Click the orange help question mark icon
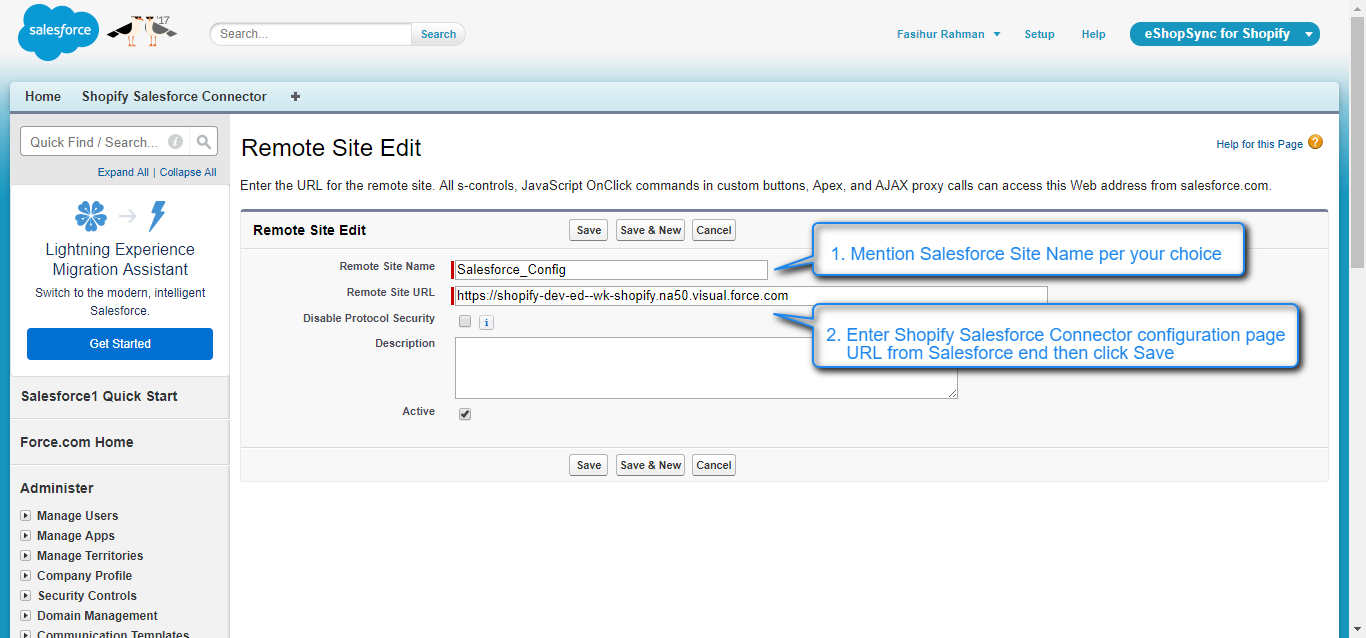1366x638 pixels. pos(1315,142)
